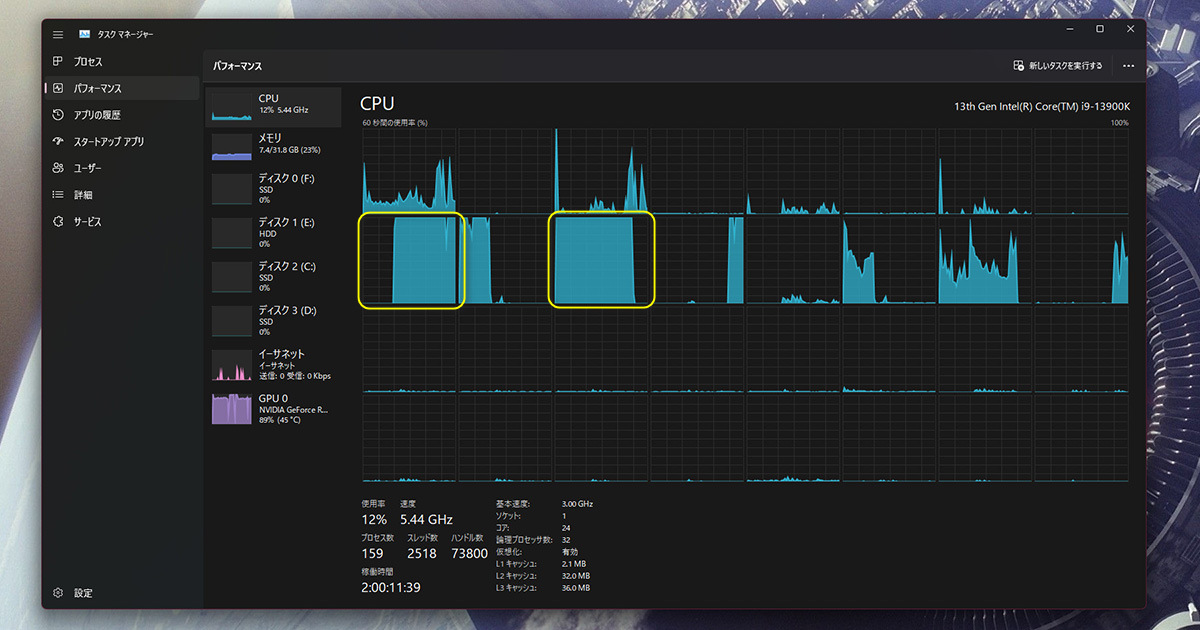Open the 設定 gear at bottom left

[x=58, y=593]
